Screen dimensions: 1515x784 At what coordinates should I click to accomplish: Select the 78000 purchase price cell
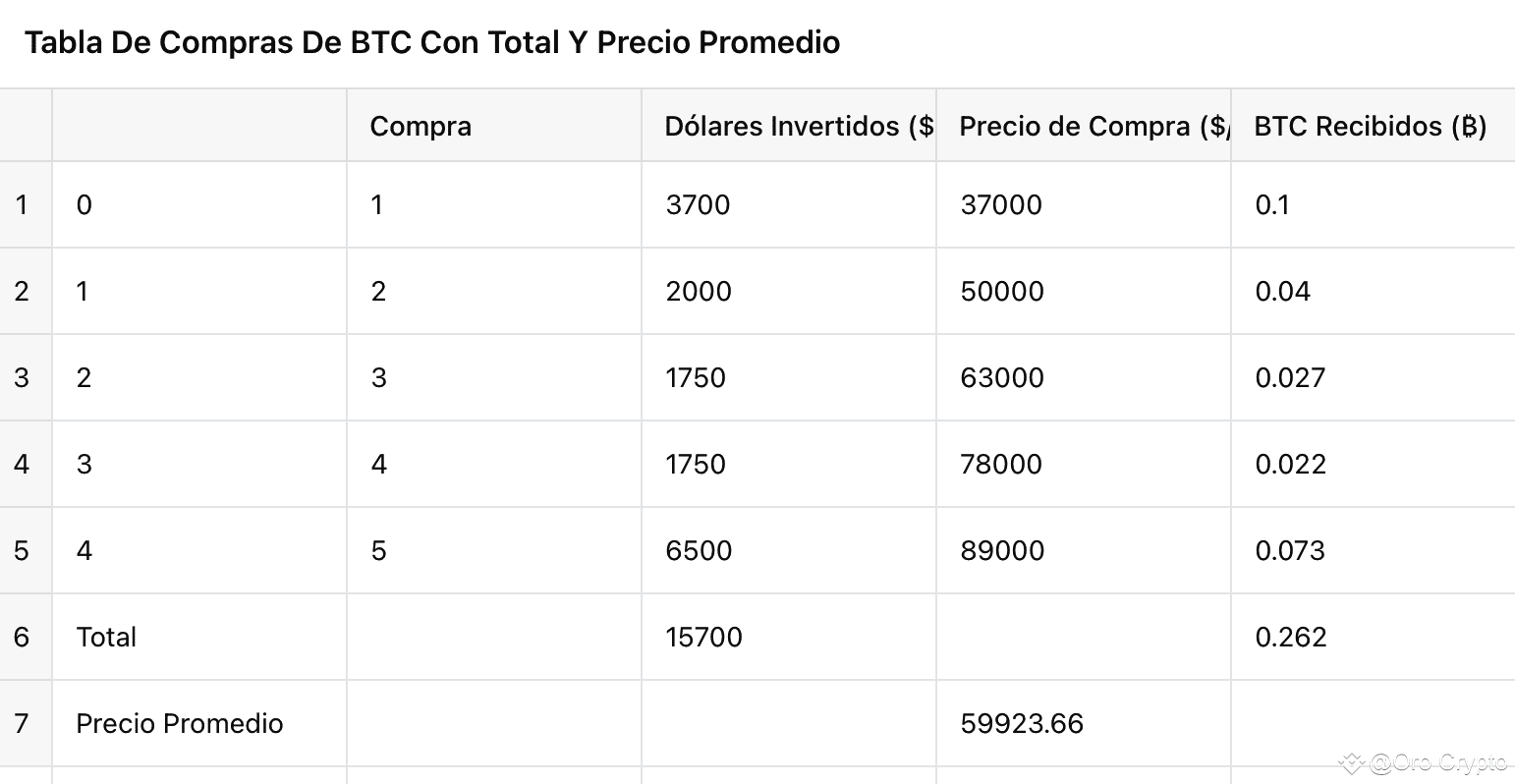(1001, 464)
